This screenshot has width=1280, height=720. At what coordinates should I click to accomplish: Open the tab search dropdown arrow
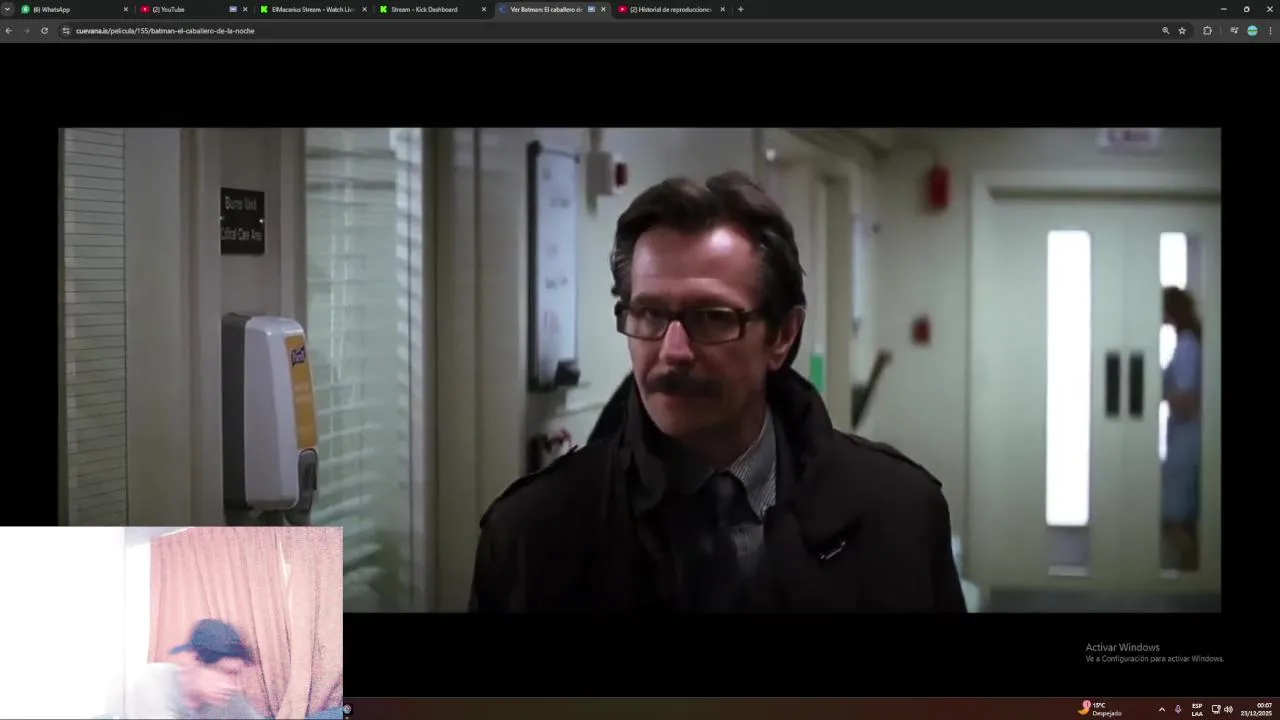7,9
